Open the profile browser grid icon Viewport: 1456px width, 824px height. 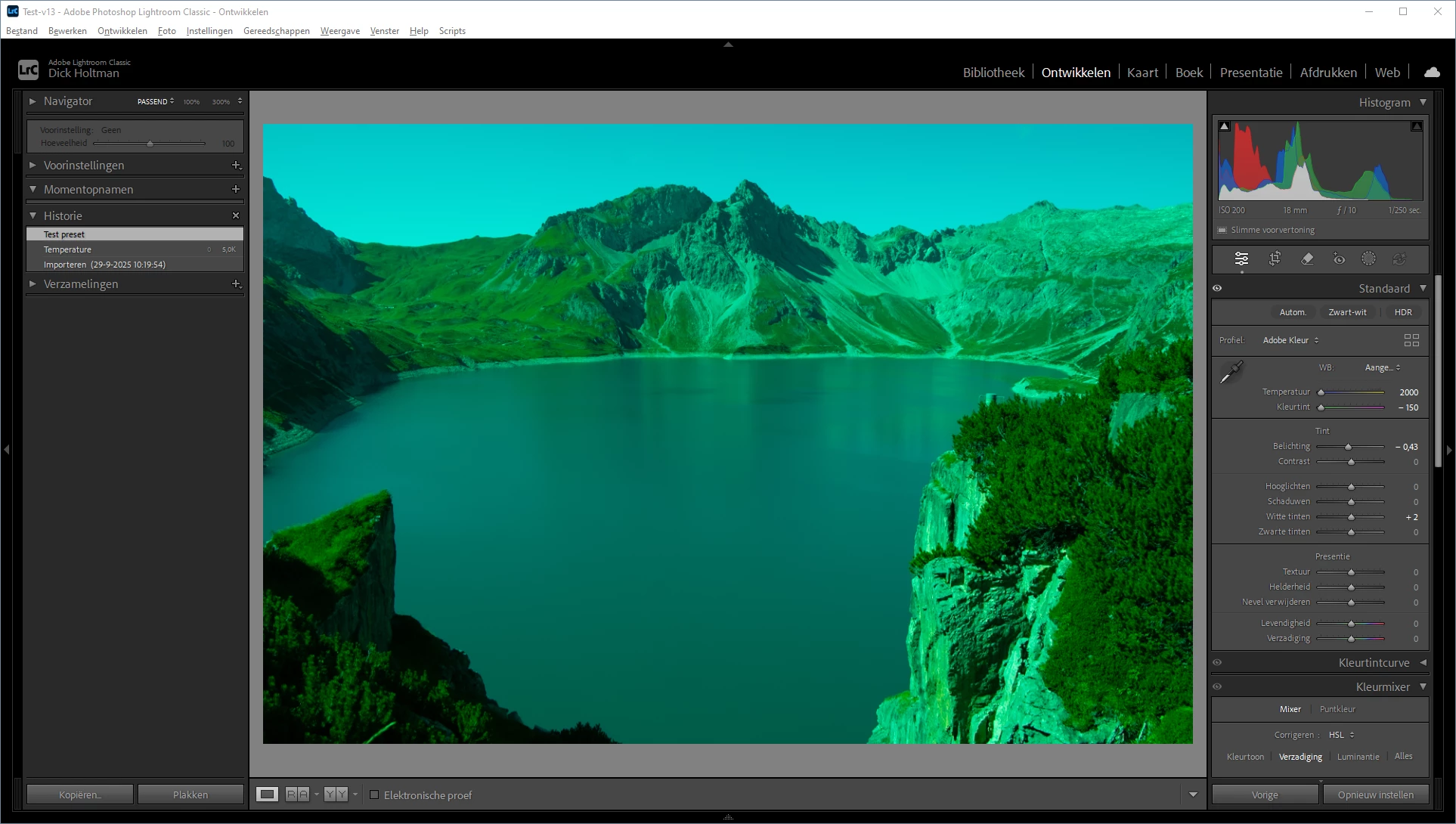click(1411, 340)
